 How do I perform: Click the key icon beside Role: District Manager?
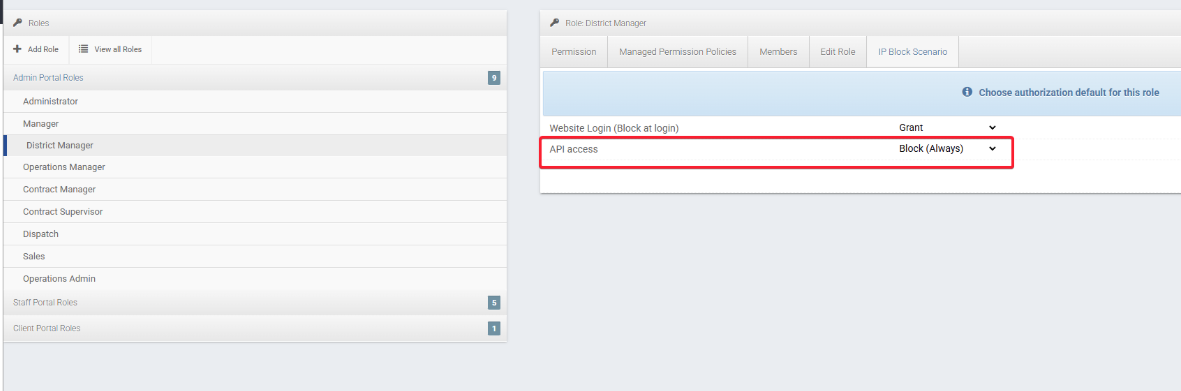point(554,23)
